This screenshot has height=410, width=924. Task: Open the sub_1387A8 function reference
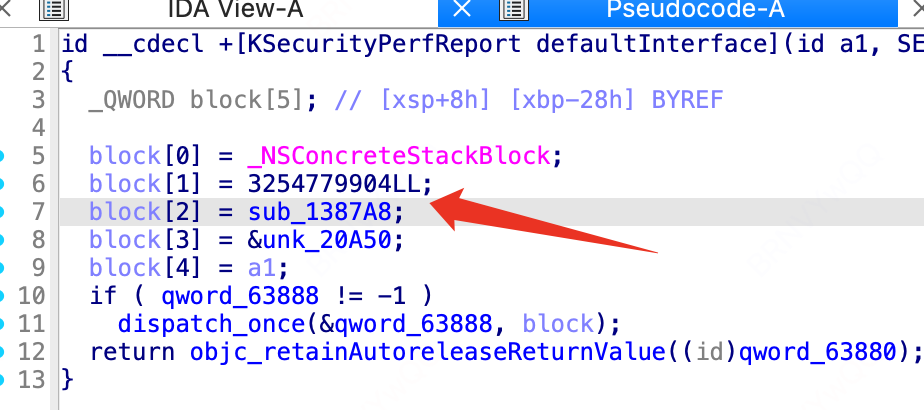(320, 212)
